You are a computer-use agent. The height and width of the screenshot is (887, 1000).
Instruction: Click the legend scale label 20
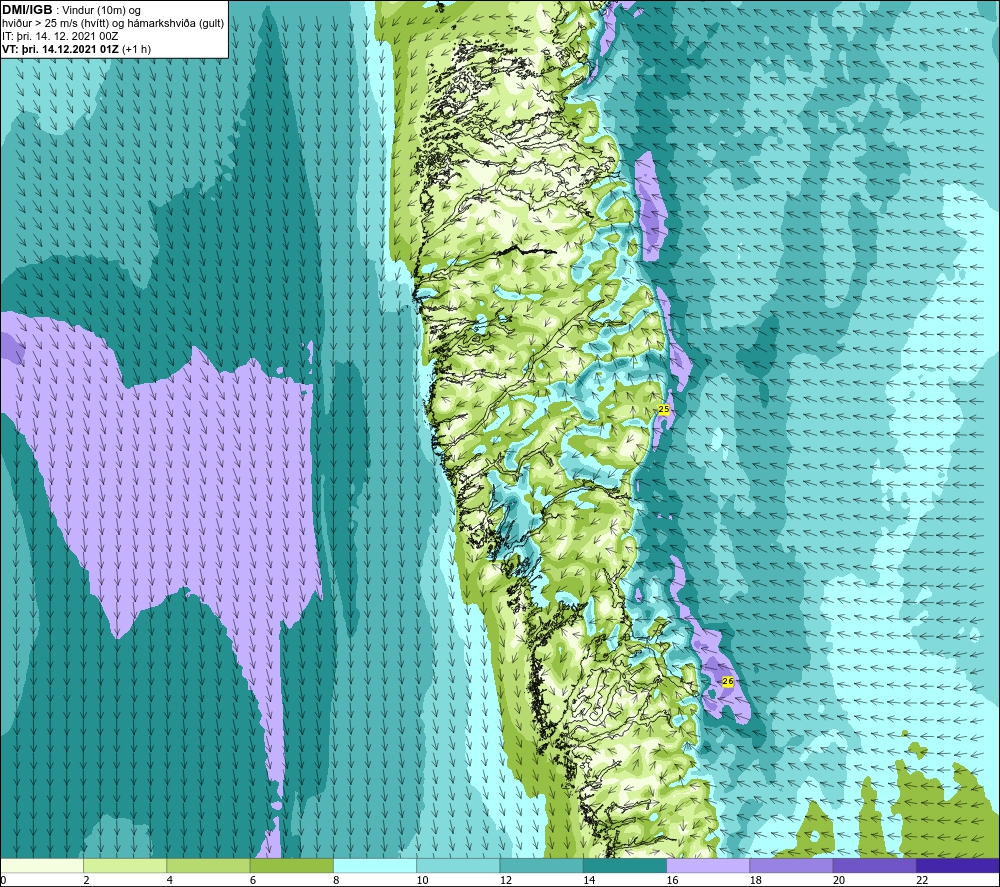(839, 881)
